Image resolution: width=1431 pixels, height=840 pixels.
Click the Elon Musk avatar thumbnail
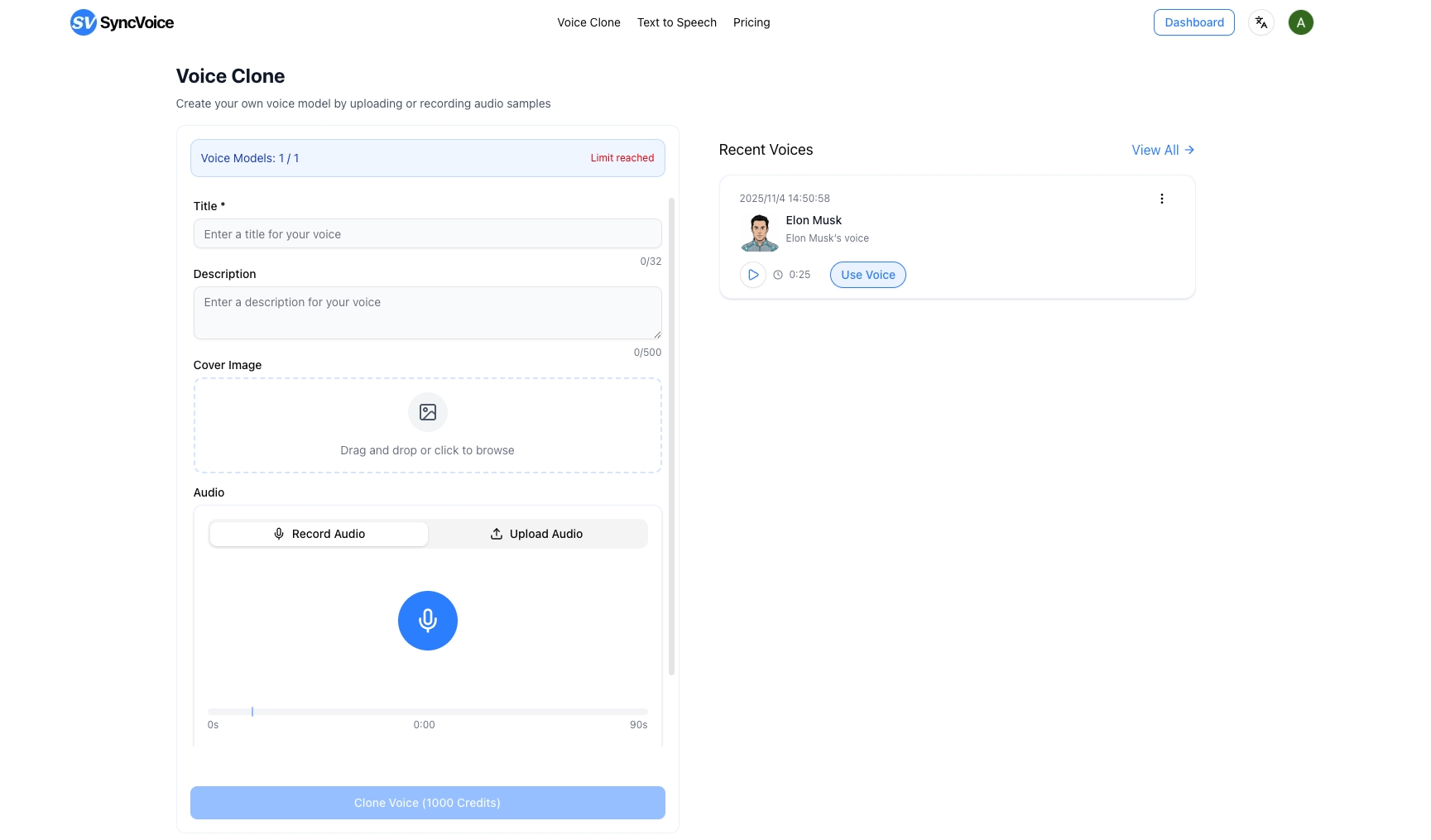(x=759, y=232)
